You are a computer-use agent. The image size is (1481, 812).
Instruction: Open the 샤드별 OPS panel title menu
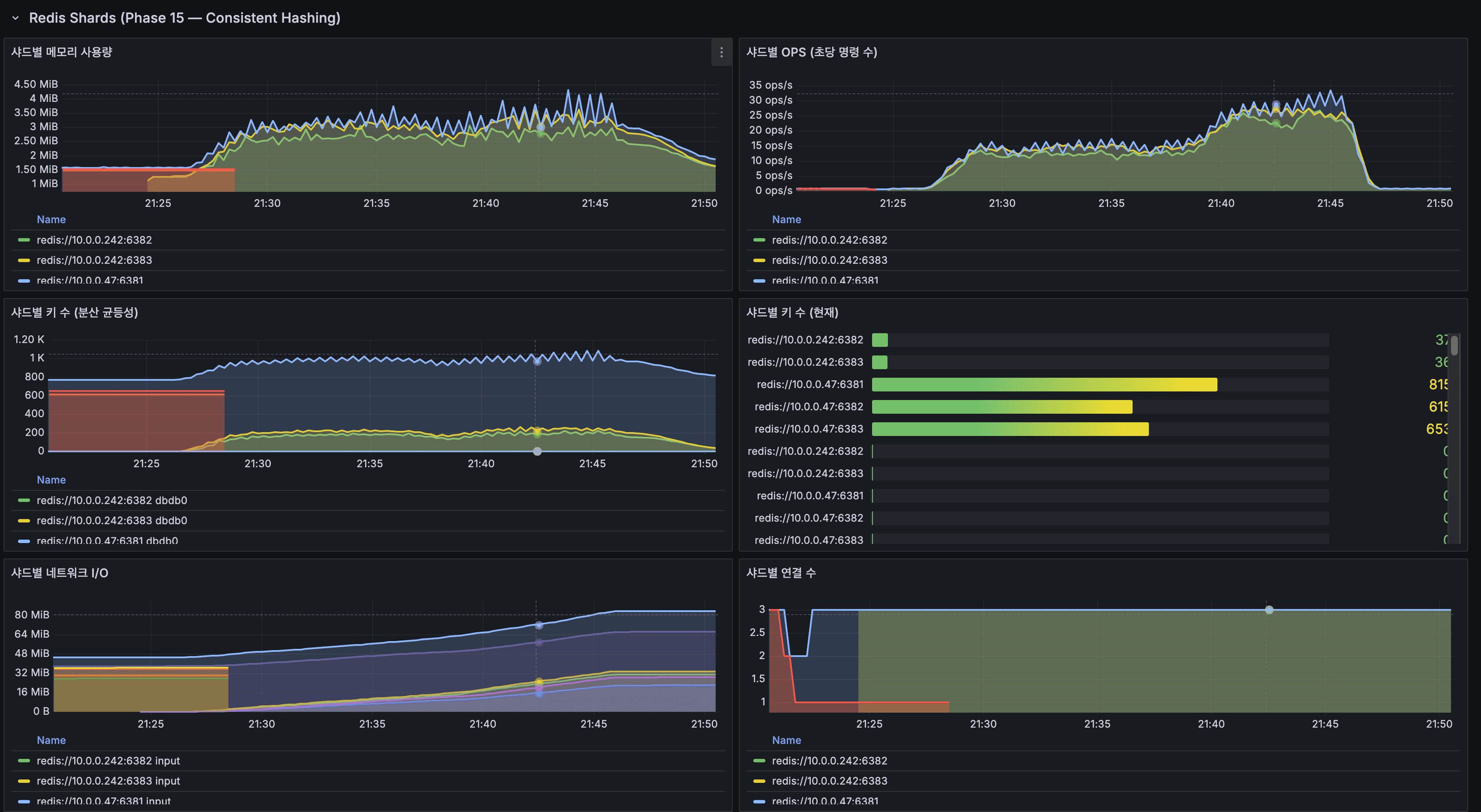coord(811,52)
